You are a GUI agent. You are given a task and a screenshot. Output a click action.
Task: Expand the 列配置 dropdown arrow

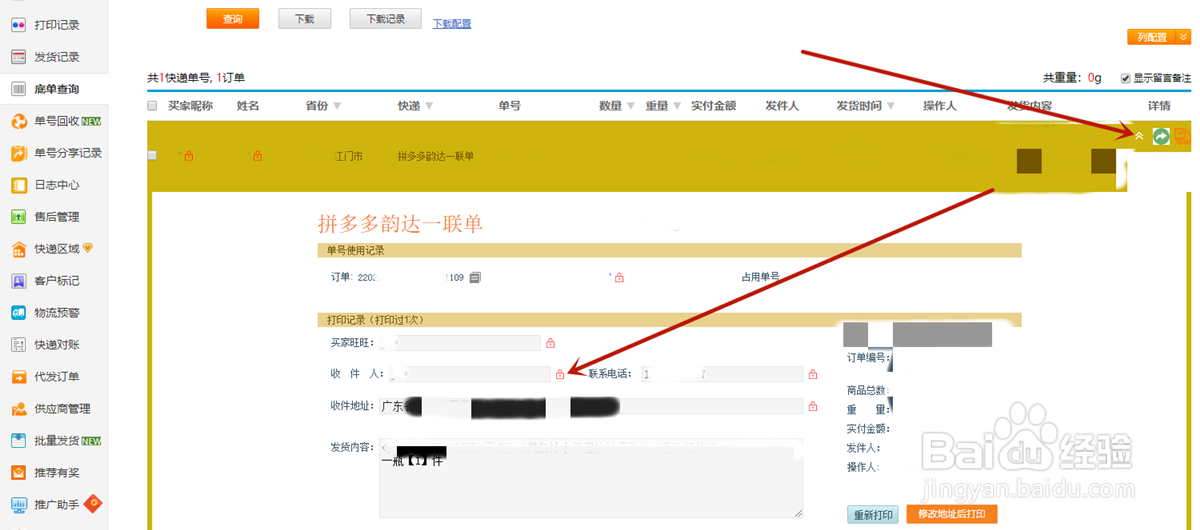[x=1184, y=37]
